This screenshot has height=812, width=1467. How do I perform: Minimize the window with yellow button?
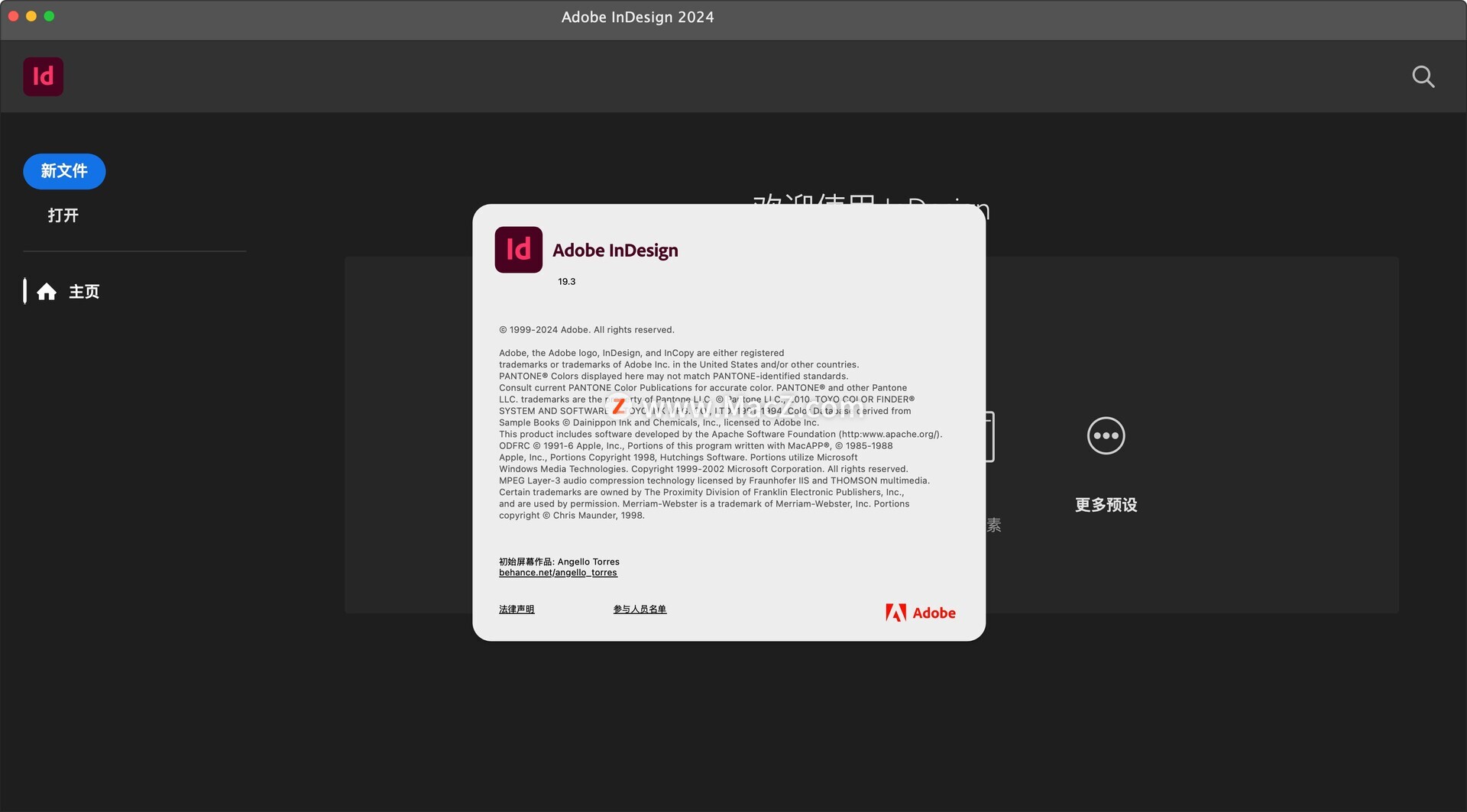(x=31, y=16)
